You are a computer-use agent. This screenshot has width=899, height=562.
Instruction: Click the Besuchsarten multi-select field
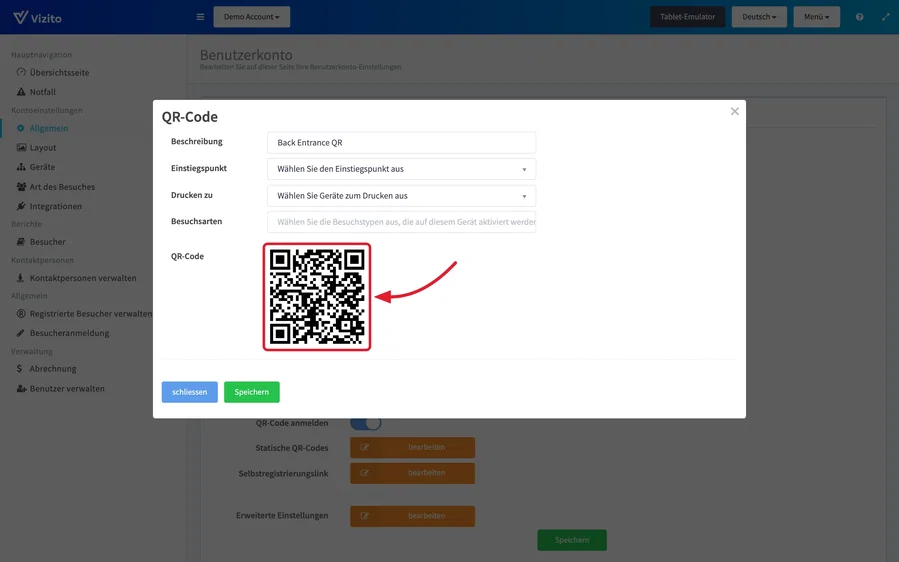[401, 222]
